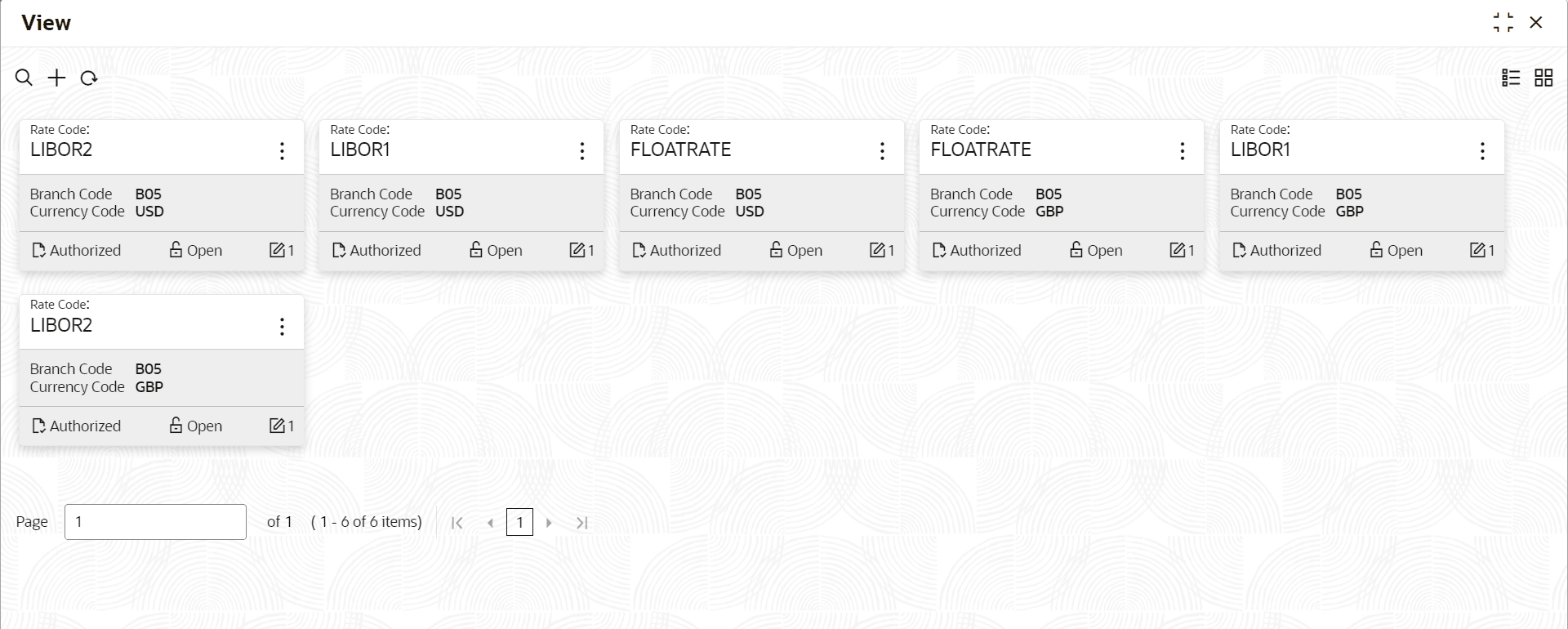This screenshot has height=629, width=1568.
Task: Click the previous page arrow
Action: (x=490, y=522)
